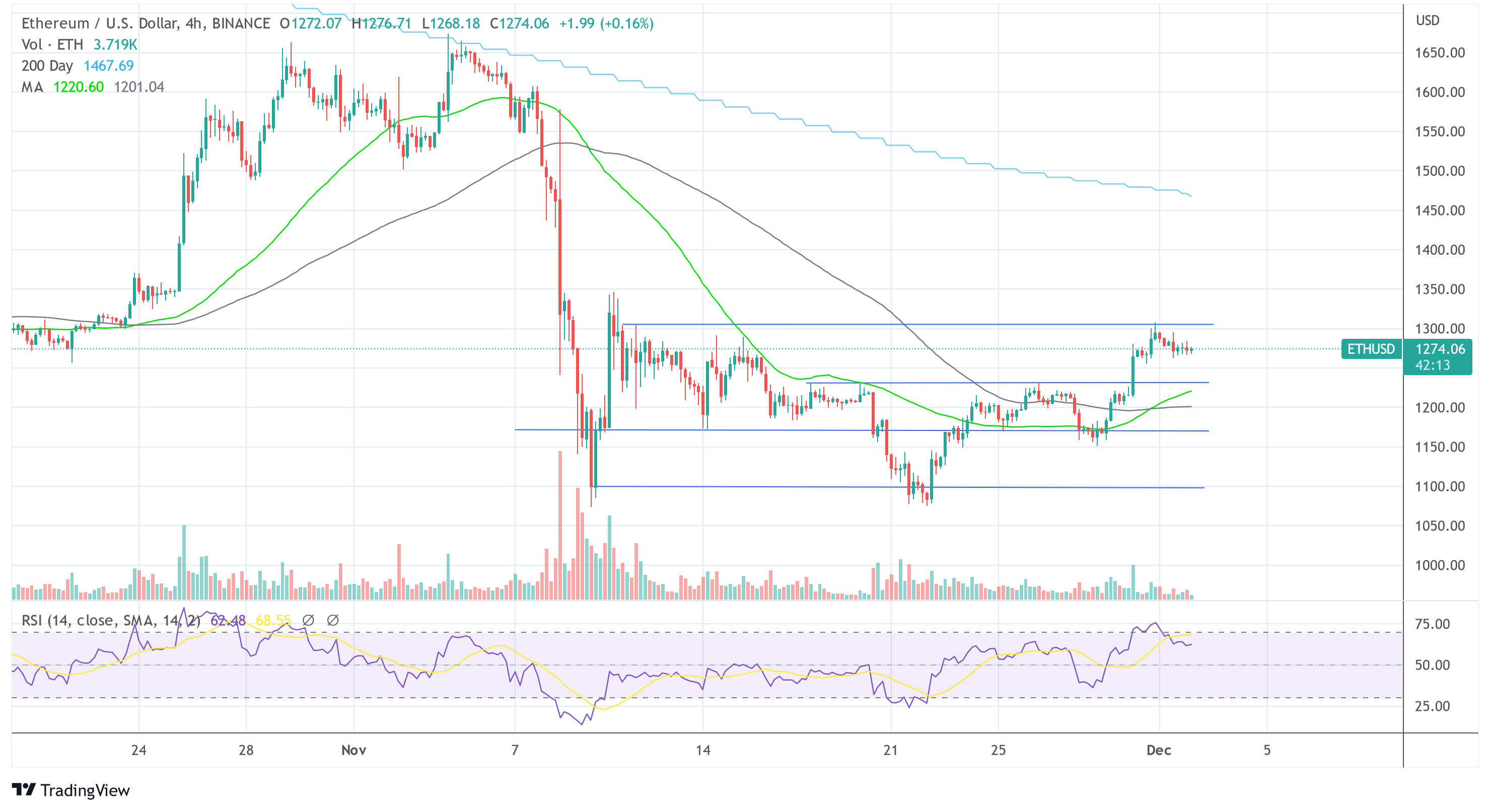The width and height of the screenshot is (1491, 812).
Task: Click the 14 date label on time axis
Action: pos(702,750)
